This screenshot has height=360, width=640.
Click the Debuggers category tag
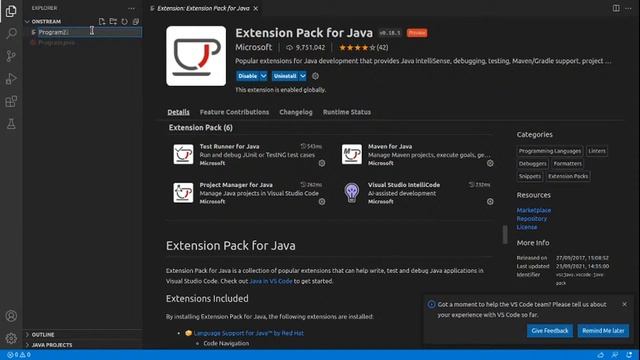(x=532, y=164)
